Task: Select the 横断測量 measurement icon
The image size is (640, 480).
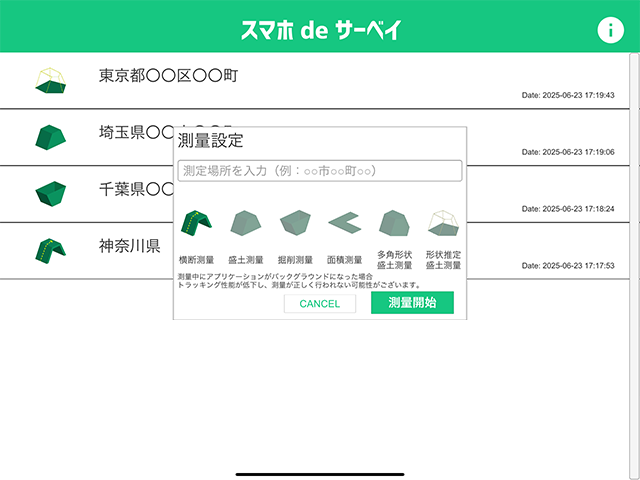Action: tap(196, 224)
